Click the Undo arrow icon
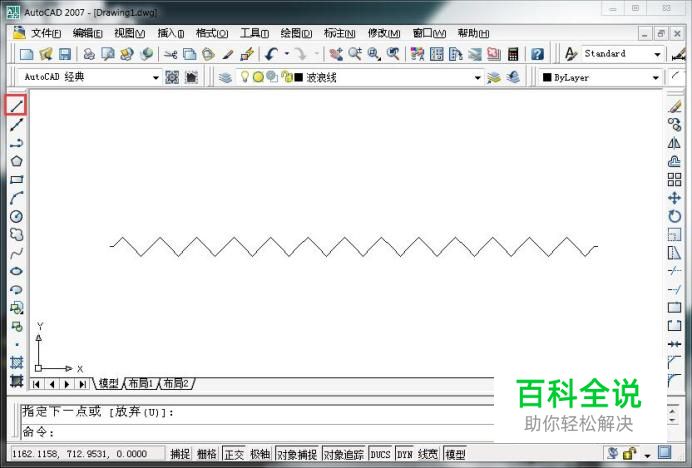The width and height of the screenshot is (692, 468). click(x=271, y=54)
